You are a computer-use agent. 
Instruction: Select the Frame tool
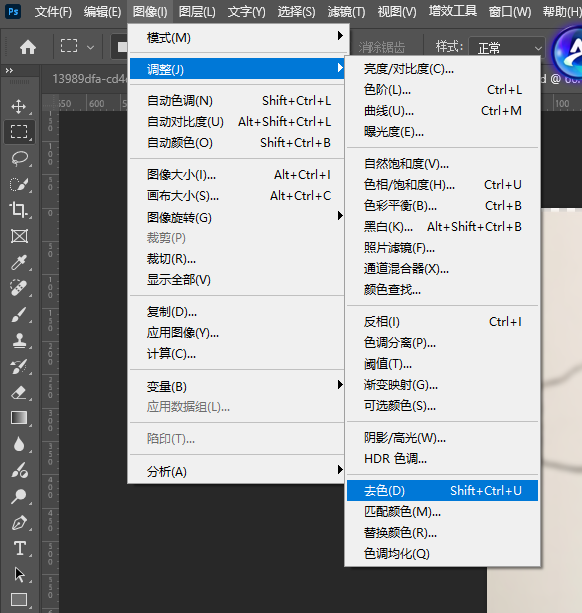coord(19,236)
